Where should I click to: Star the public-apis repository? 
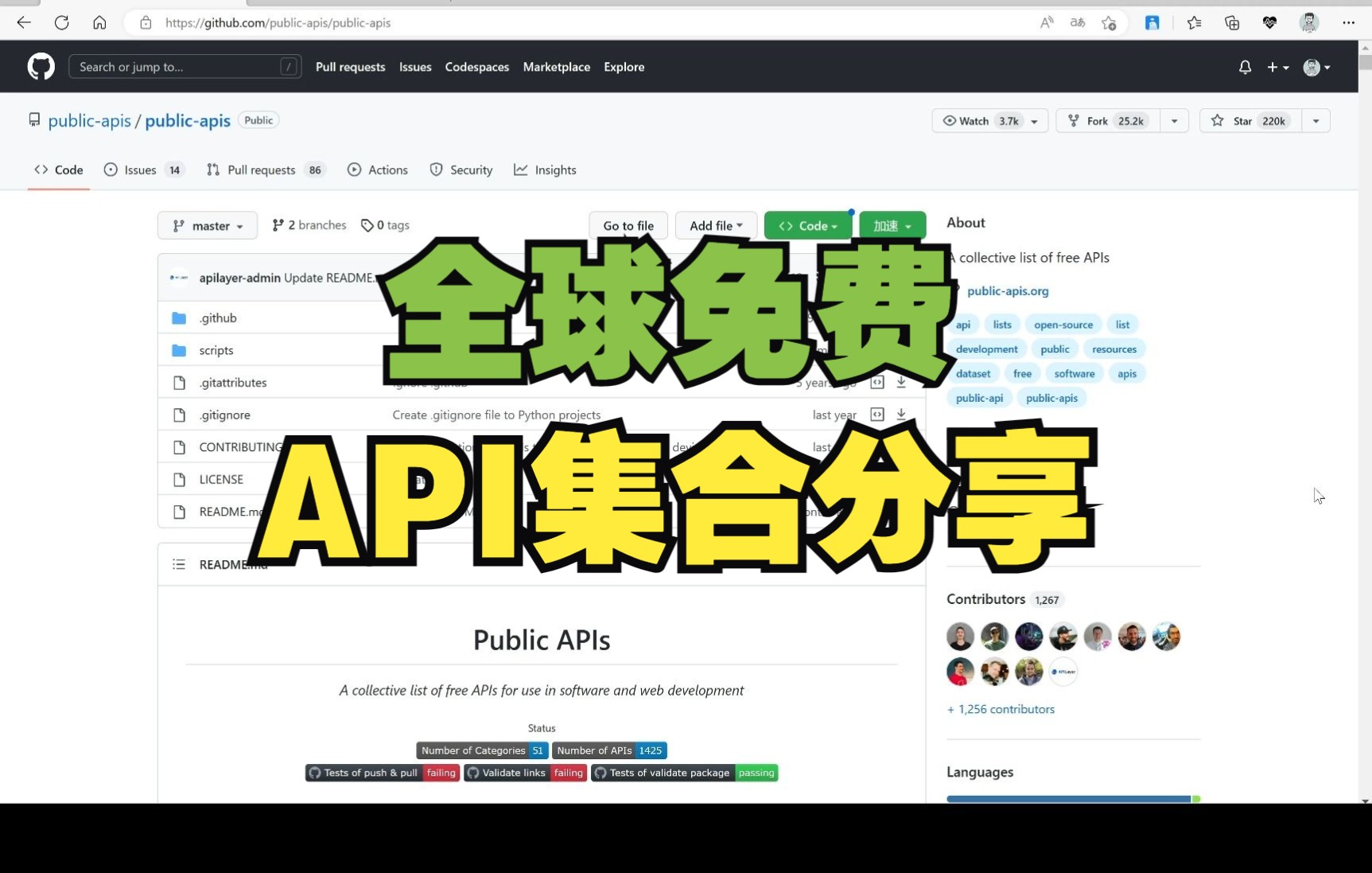[x=1250, y=121]
